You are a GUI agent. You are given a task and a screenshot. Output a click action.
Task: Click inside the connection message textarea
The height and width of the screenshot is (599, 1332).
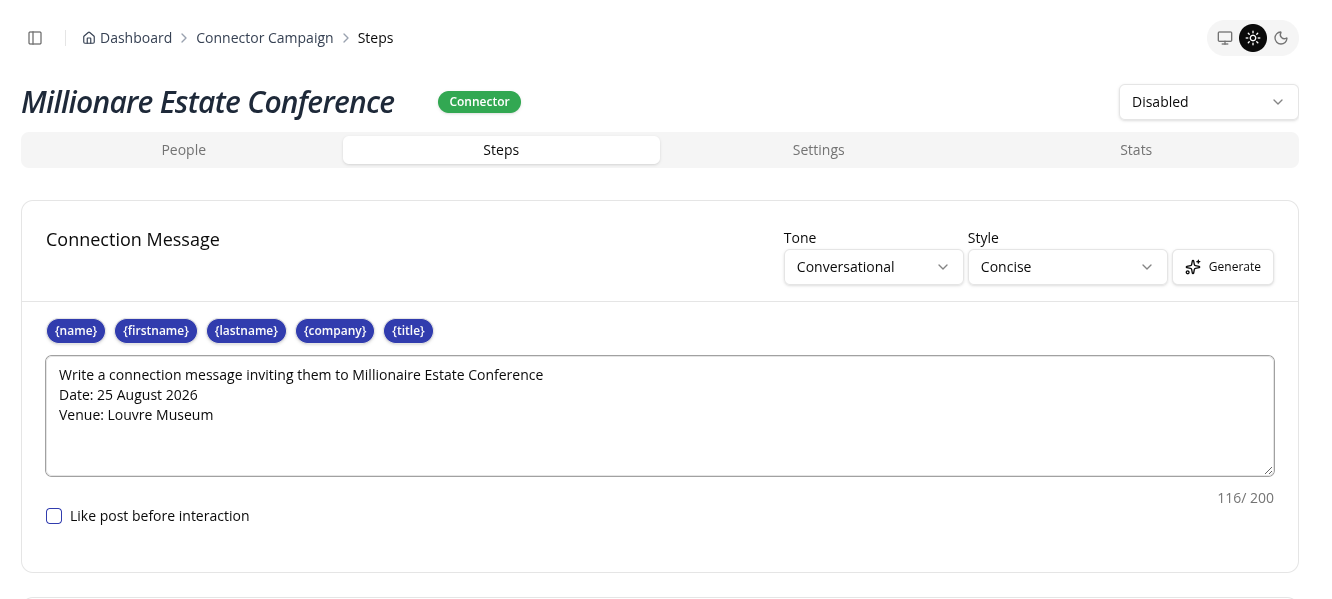pos(660,416)
